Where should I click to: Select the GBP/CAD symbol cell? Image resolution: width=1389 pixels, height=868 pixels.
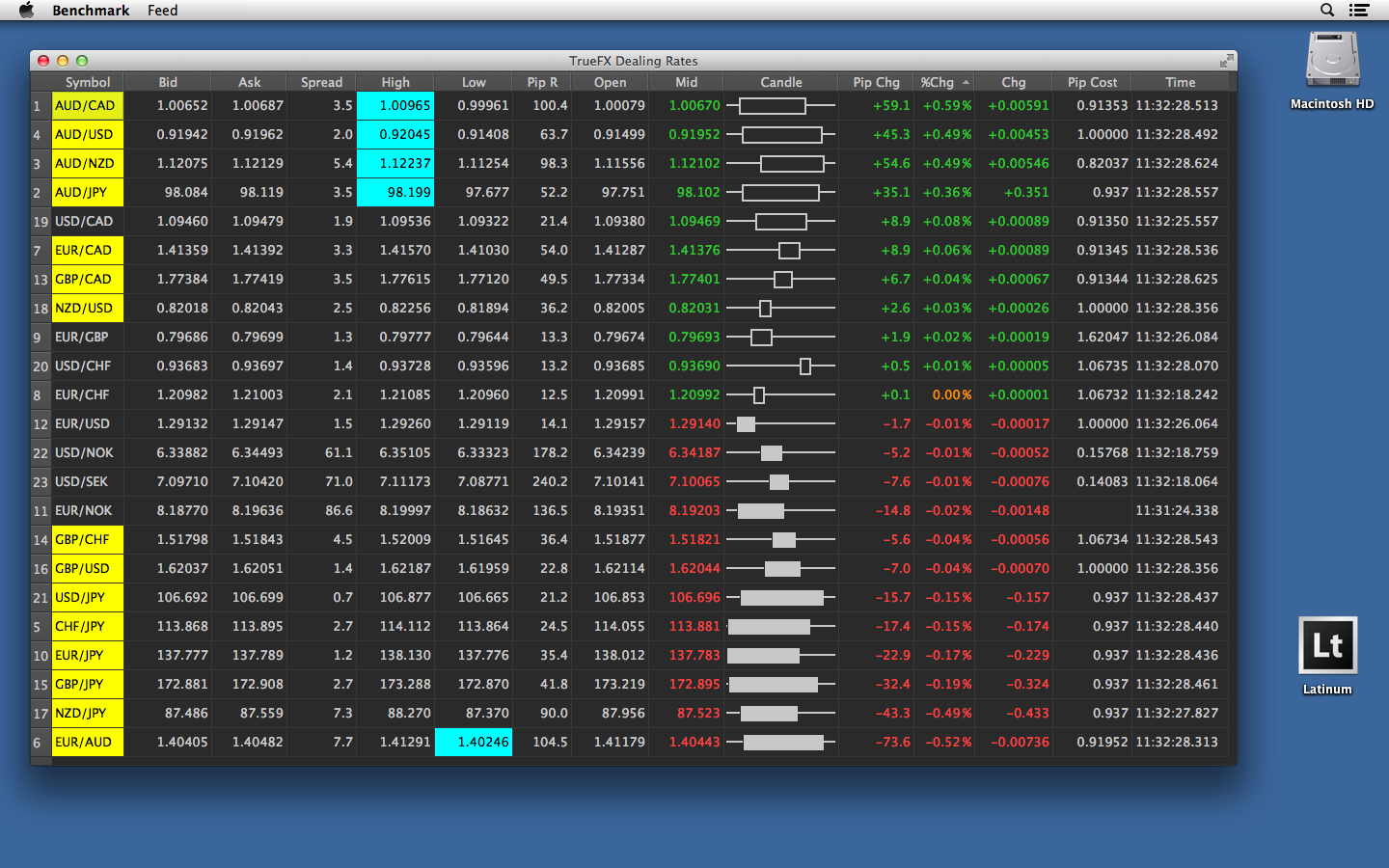pyautogui.click(x=88, y=279)
